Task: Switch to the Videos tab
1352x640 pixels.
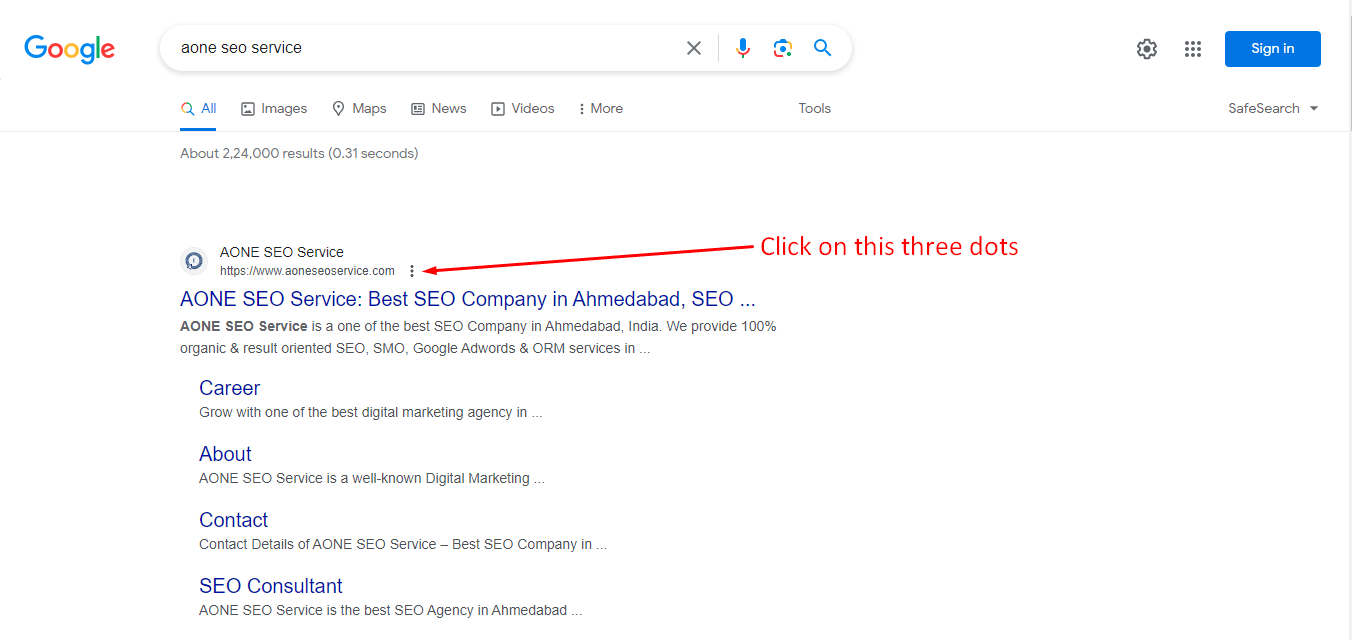Action: pyautogui.click(x=522, y=108)
